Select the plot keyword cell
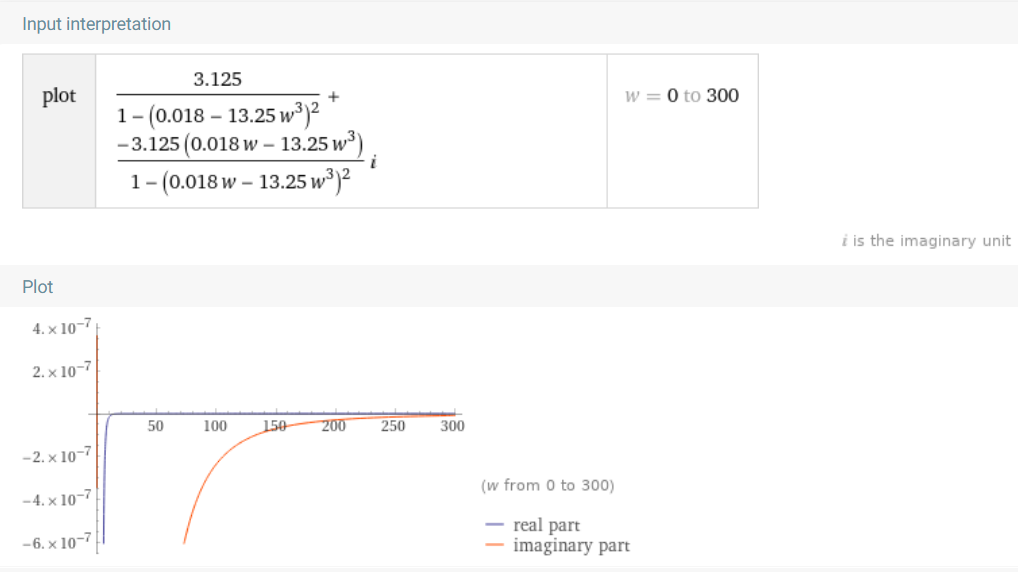This screenshot has width=1018, height=572. [x=59, y=131]
